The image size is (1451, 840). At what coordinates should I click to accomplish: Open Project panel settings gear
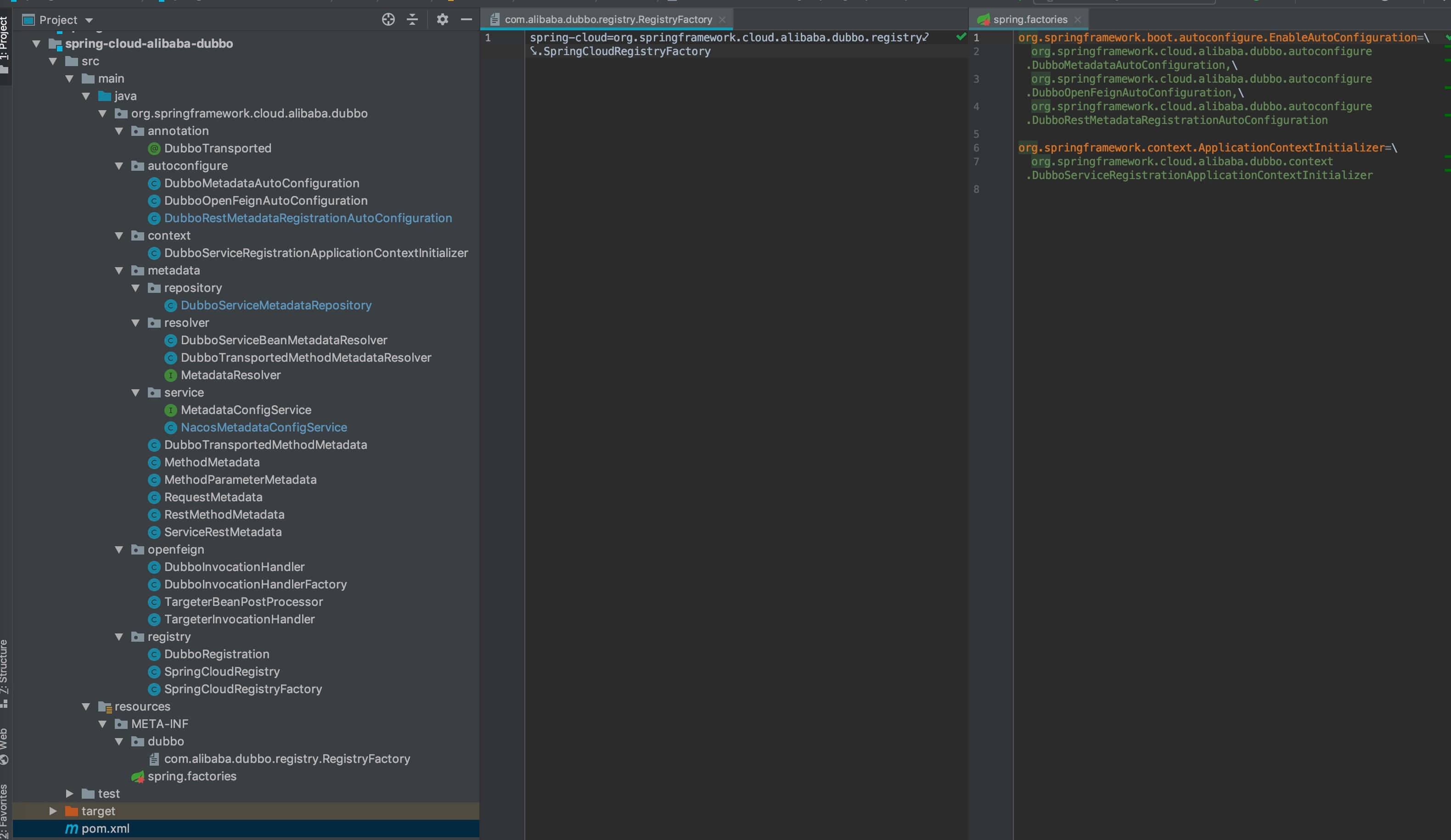[x=442, y=20]
